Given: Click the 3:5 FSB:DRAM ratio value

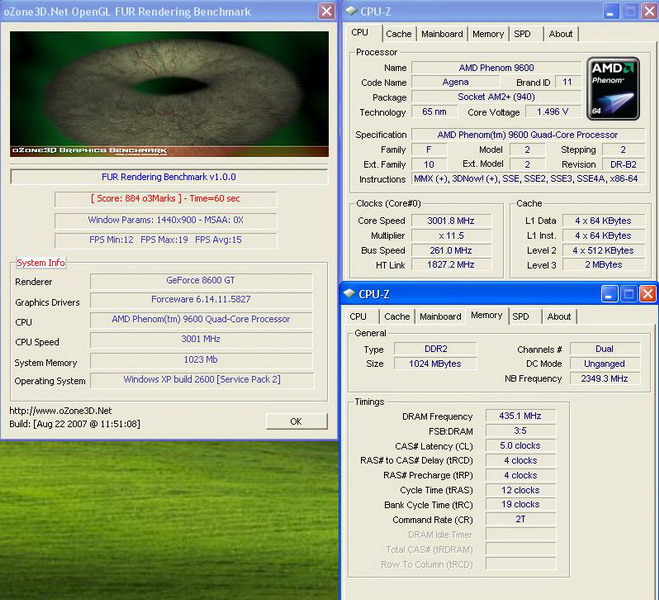Looking at the screenshot, I should 520,431.
